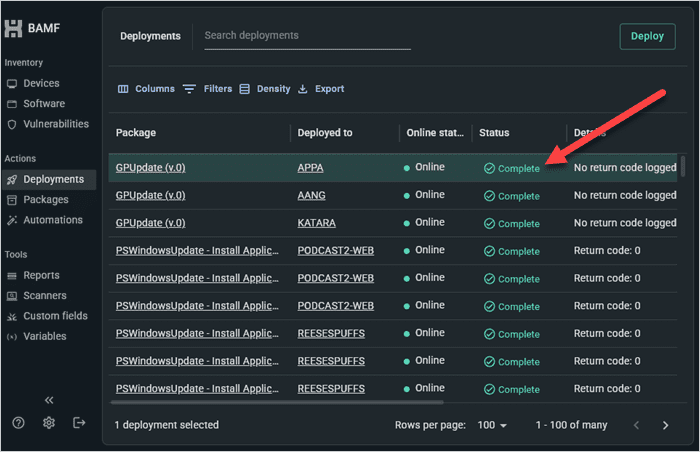Change table Density setting

[x=265, y=89]
